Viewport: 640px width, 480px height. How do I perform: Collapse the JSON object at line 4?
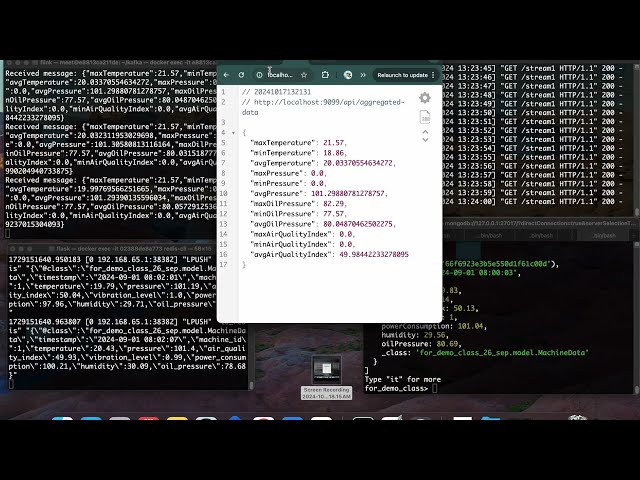233,133
